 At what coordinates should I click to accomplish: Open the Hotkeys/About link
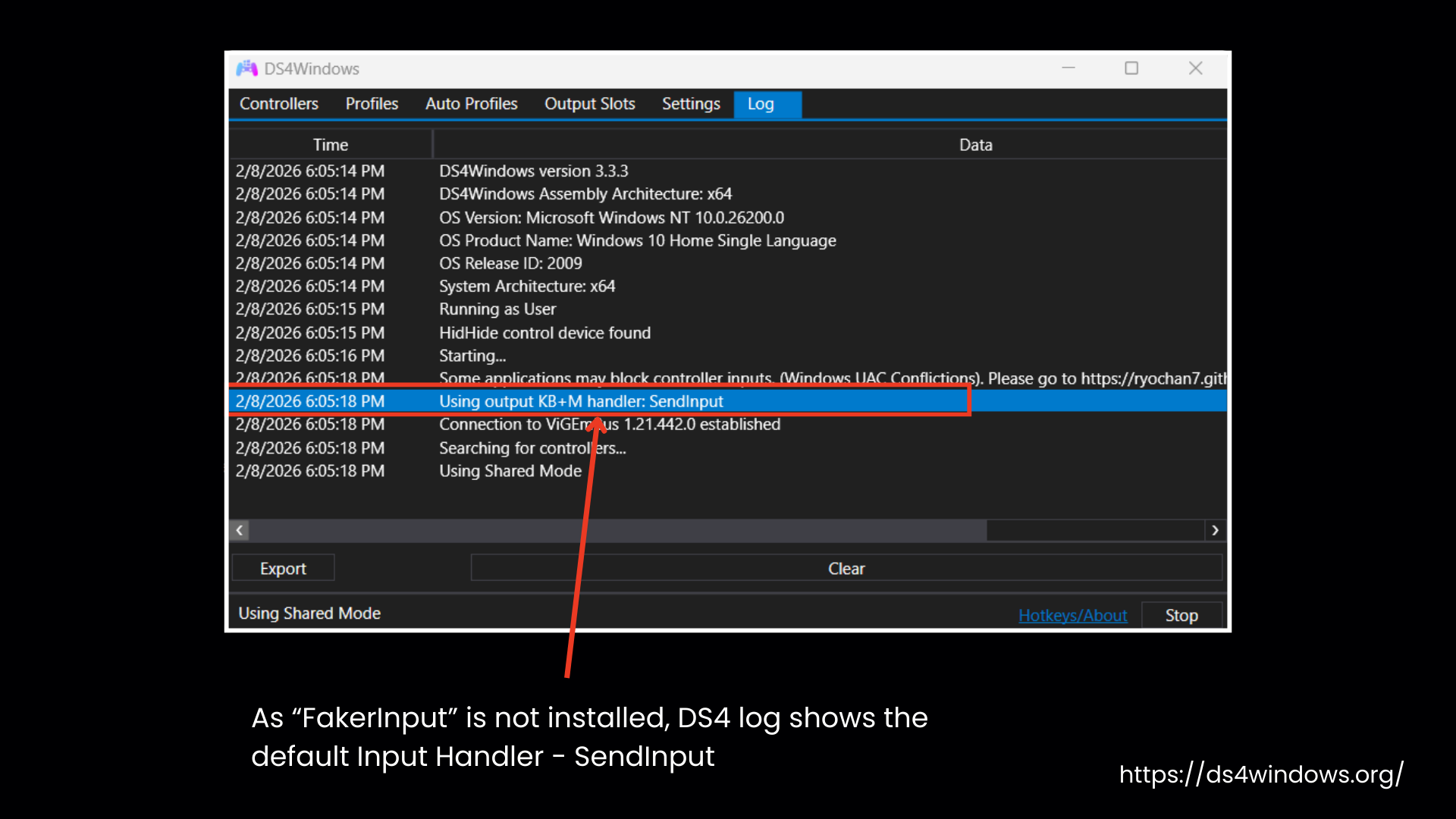click(x=1072, y=616)
